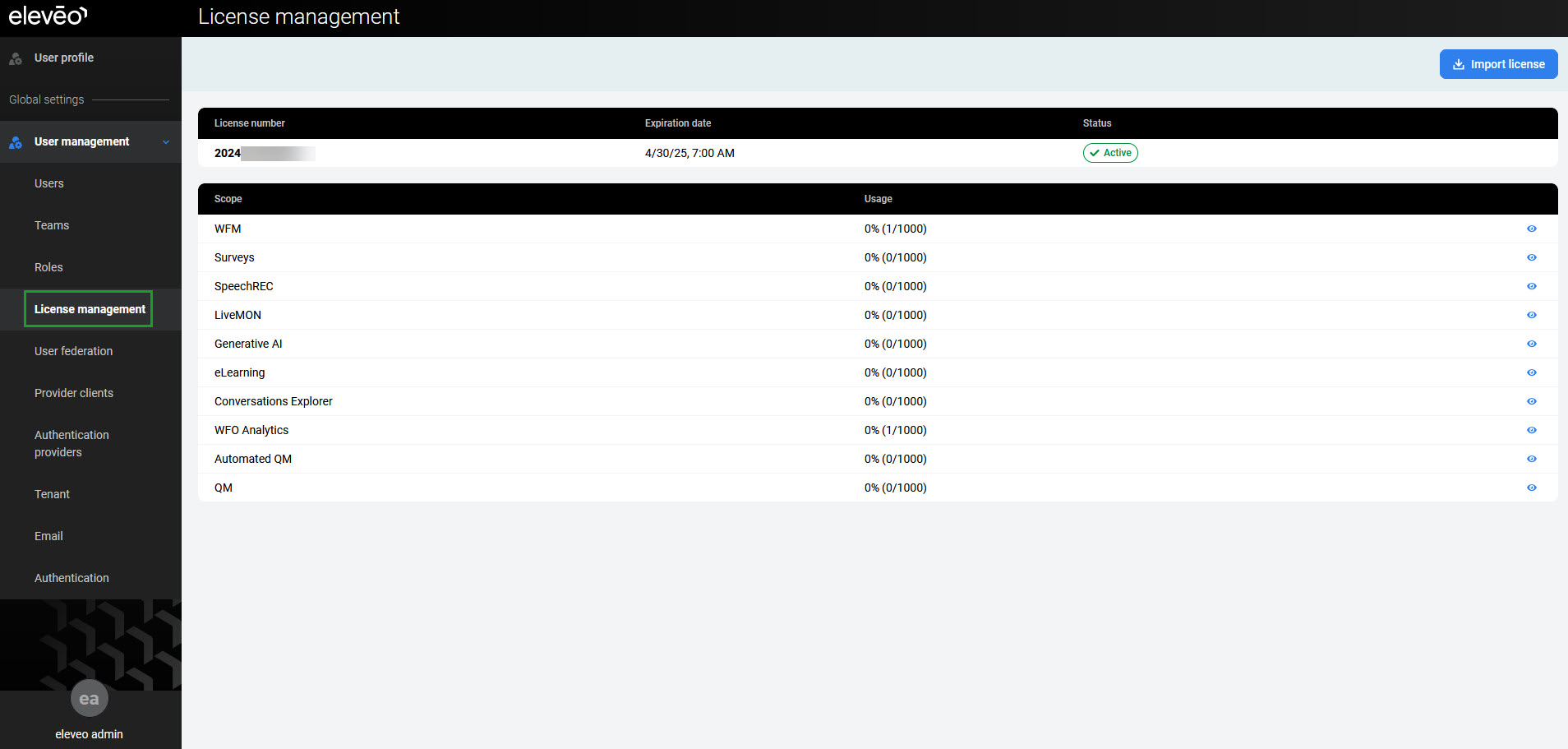The image size is (1568, 749).
Task: Click the eleveo logo
Action: tap(48, 16)
